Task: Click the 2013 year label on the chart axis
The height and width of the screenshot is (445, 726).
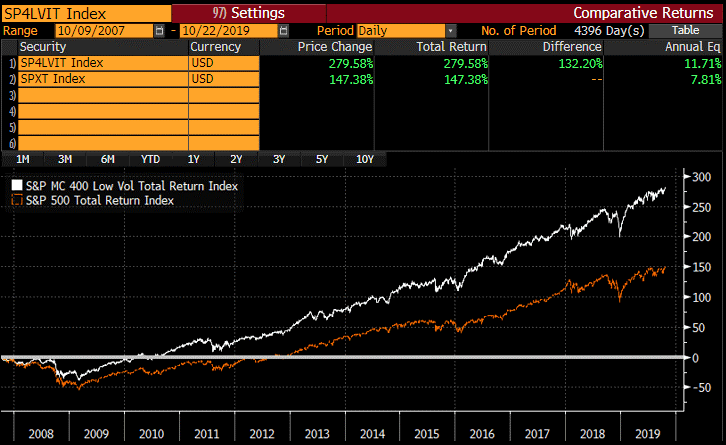Action: click(x=317, y=434)
